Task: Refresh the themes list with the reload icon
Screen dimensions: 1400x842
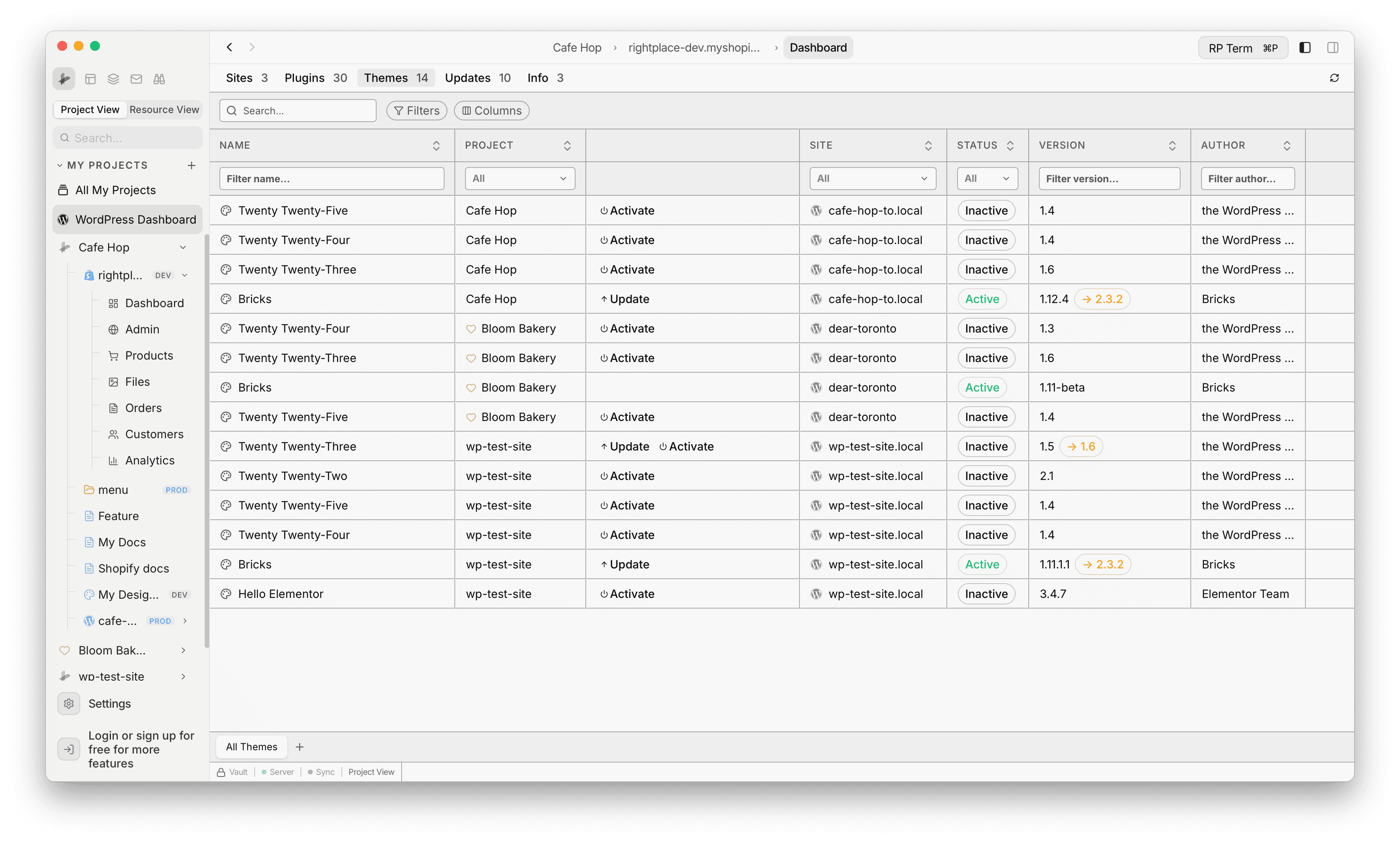Action: [x=1334, y=78]
